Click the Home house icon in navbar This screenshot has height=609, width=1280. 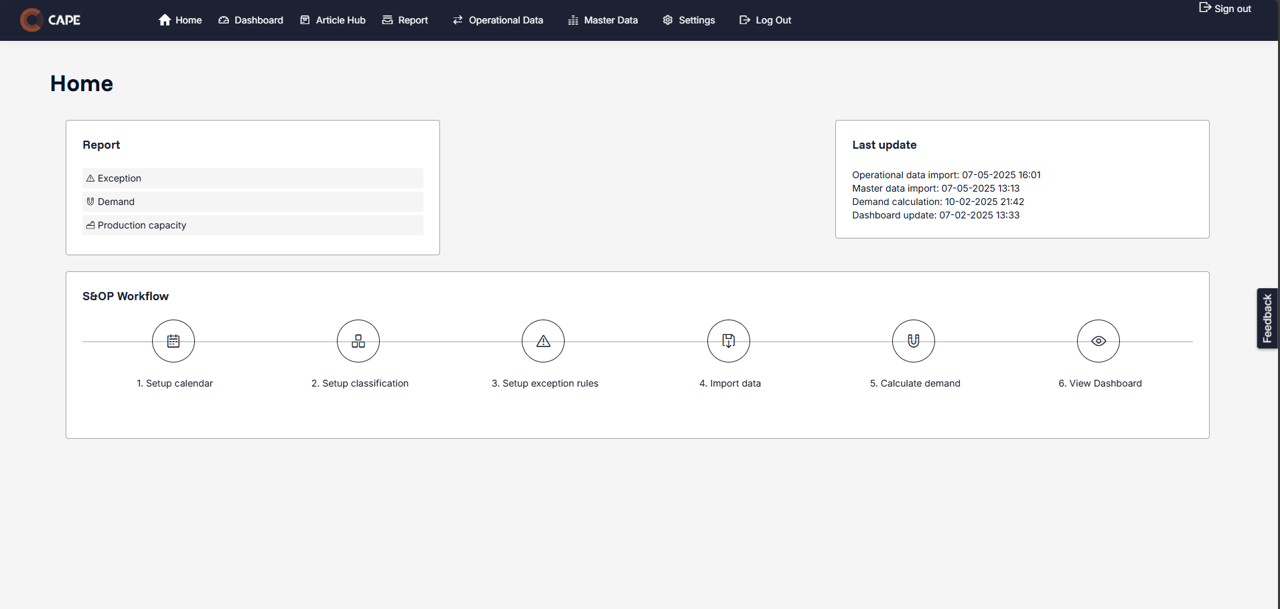click(165, 20)
